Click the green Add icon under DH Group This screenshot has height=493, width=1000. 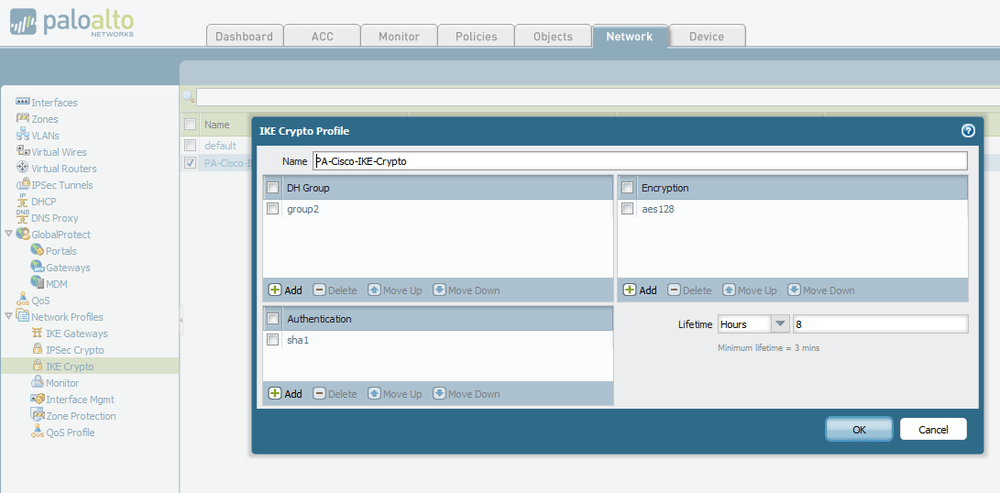275,290
